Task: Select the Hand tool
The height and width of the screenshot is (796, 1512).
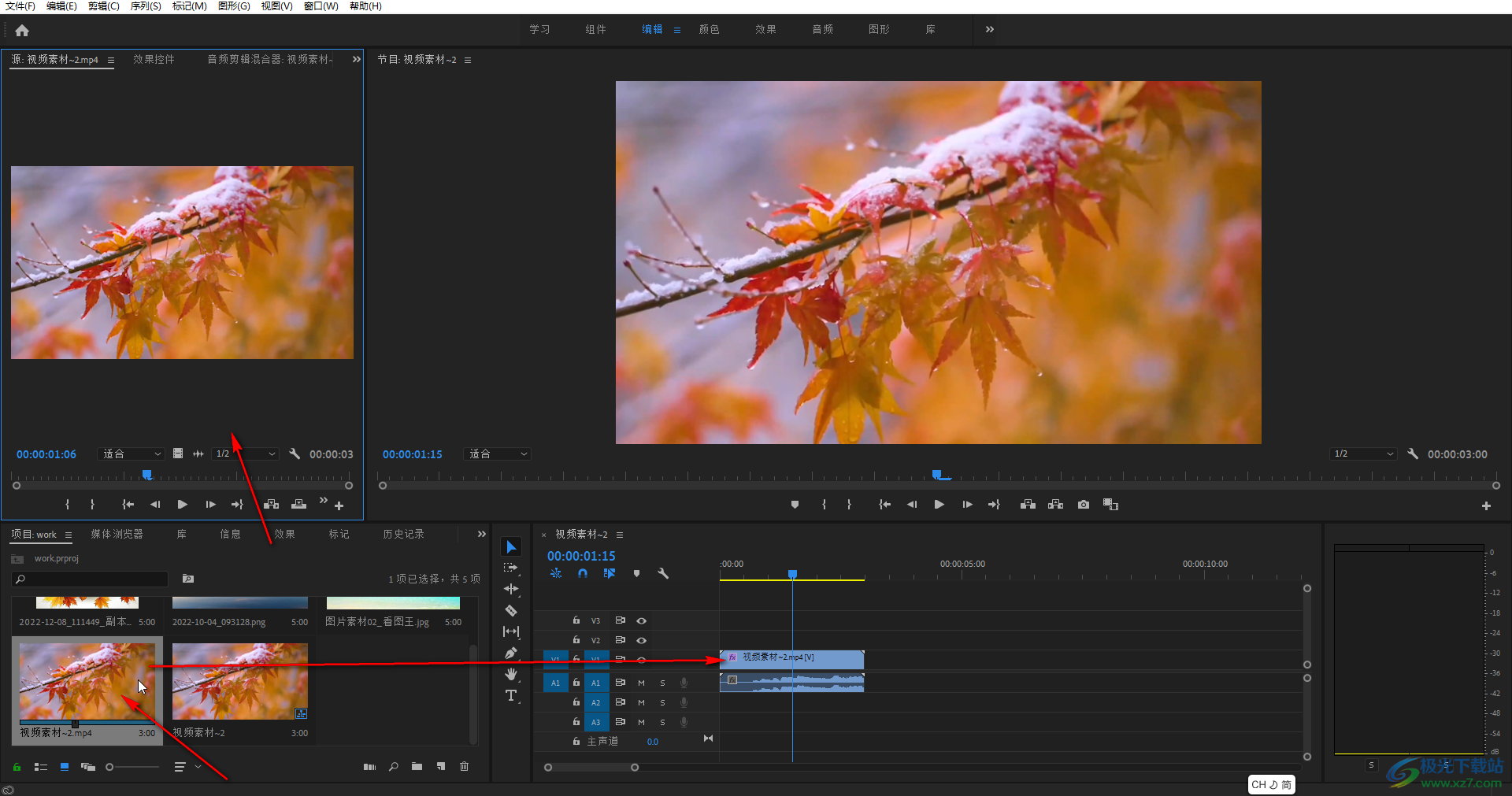Action: pos(511,674)
